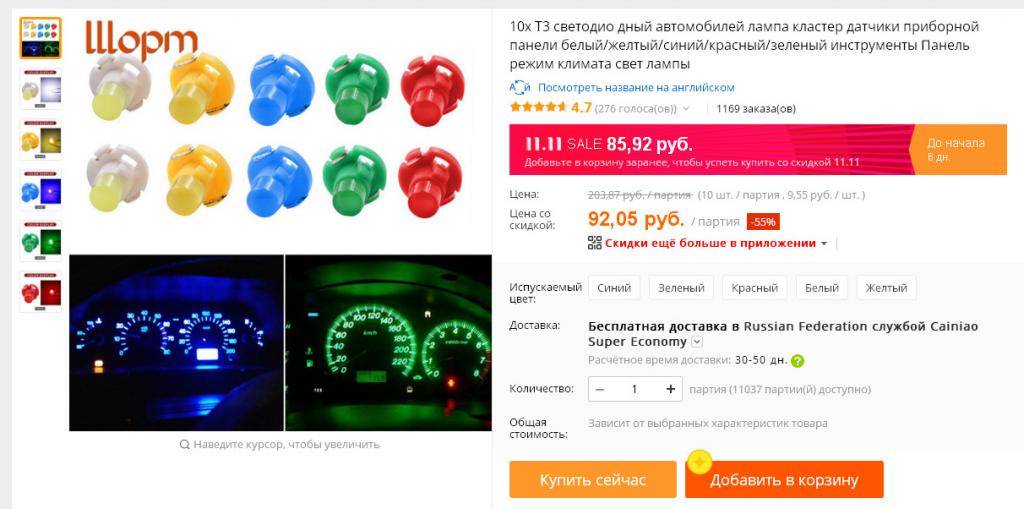Choose the Красный emitted color
The height and width of the screenshot is (509, 1024).
(754, 287)
